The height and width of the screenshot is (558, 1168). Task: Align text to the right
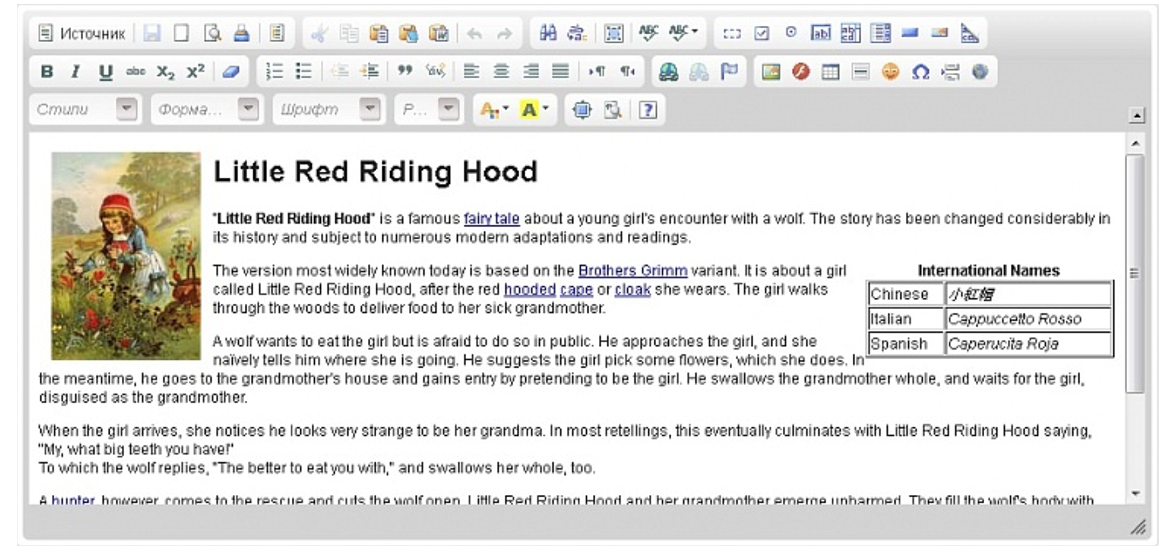pos(530,72)
